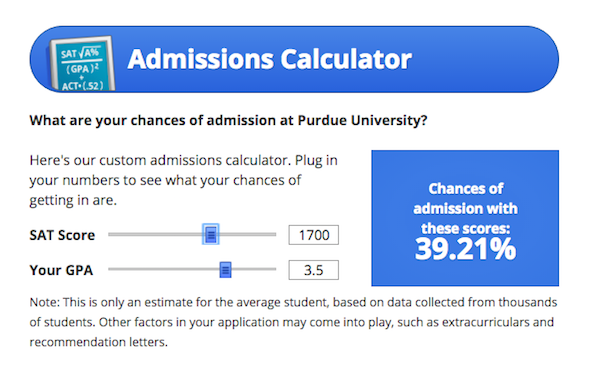Click the Note disclaimer paragraph text
Viewport: 600px width, 372px height.
(x=293, y=322)
